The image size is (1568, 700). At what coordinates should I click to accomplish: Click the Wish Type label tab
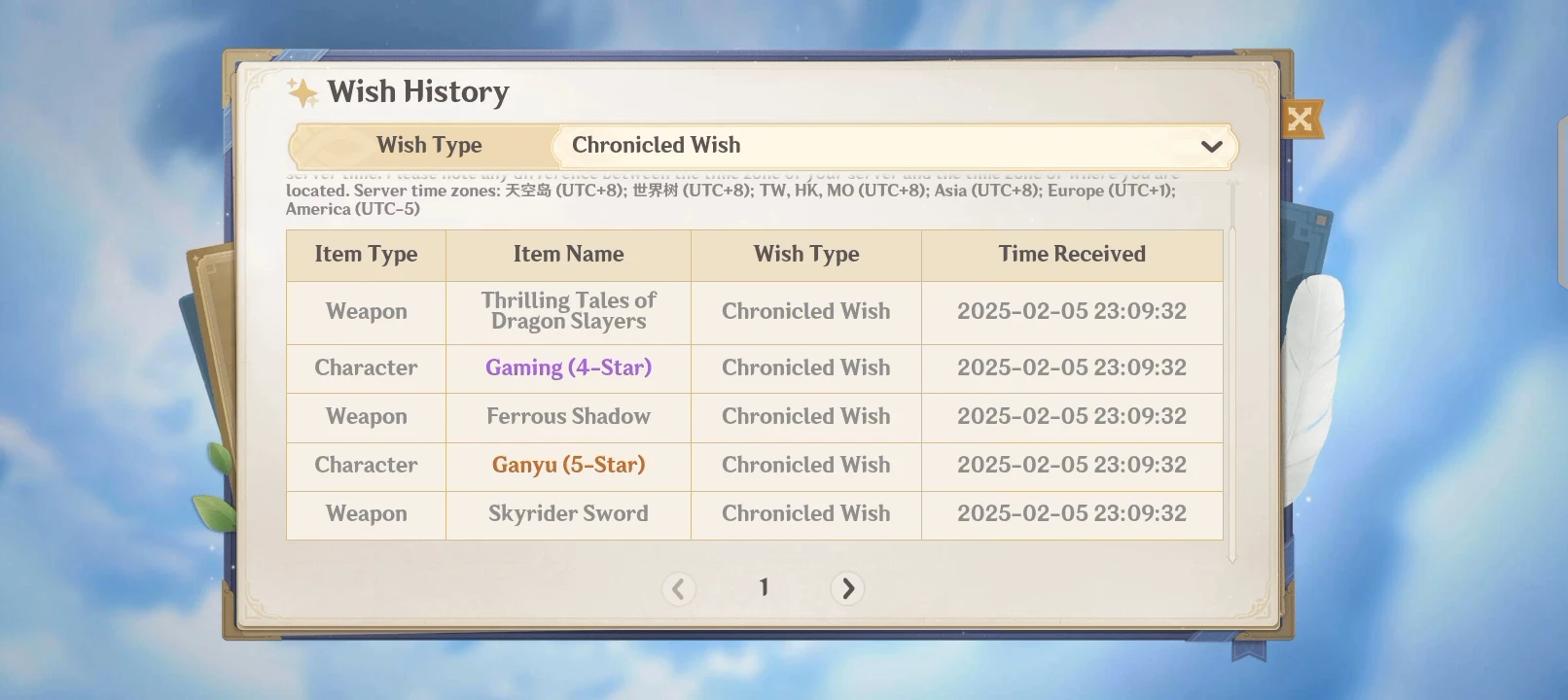tap(429, 145)
